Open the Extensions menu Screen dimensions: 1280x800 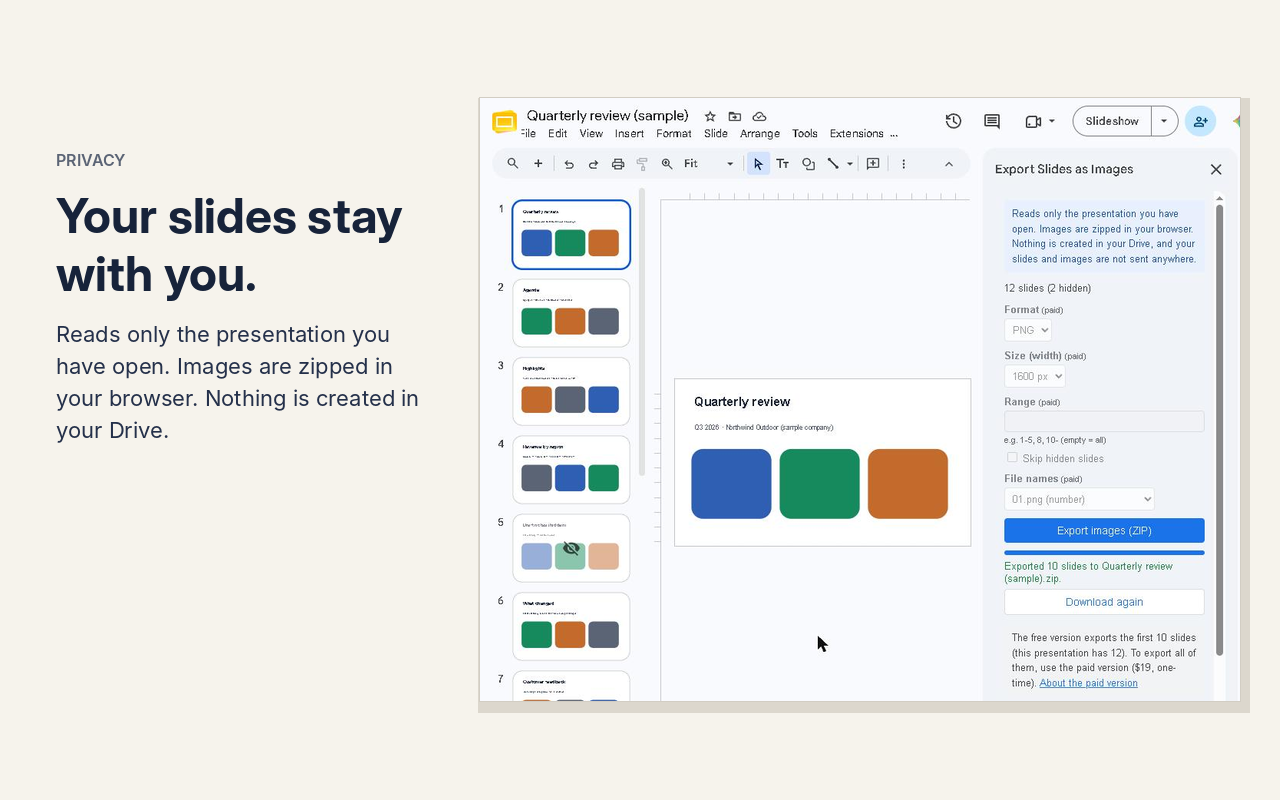point(856,134)
